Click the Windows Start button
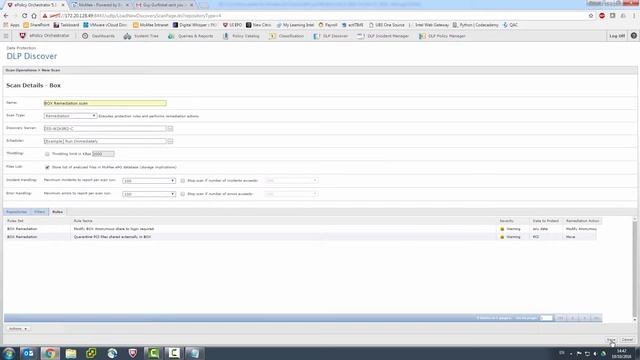 pos(9,353)
